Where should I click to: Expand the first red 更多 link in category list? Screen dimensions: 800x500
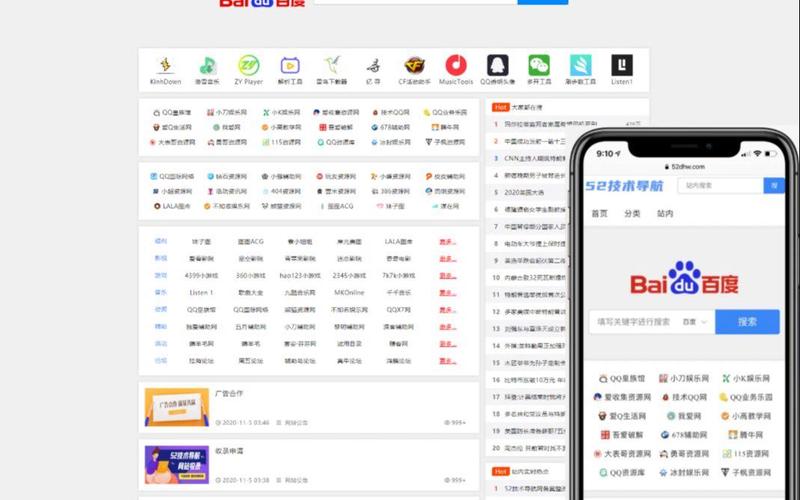coord(448,241)
